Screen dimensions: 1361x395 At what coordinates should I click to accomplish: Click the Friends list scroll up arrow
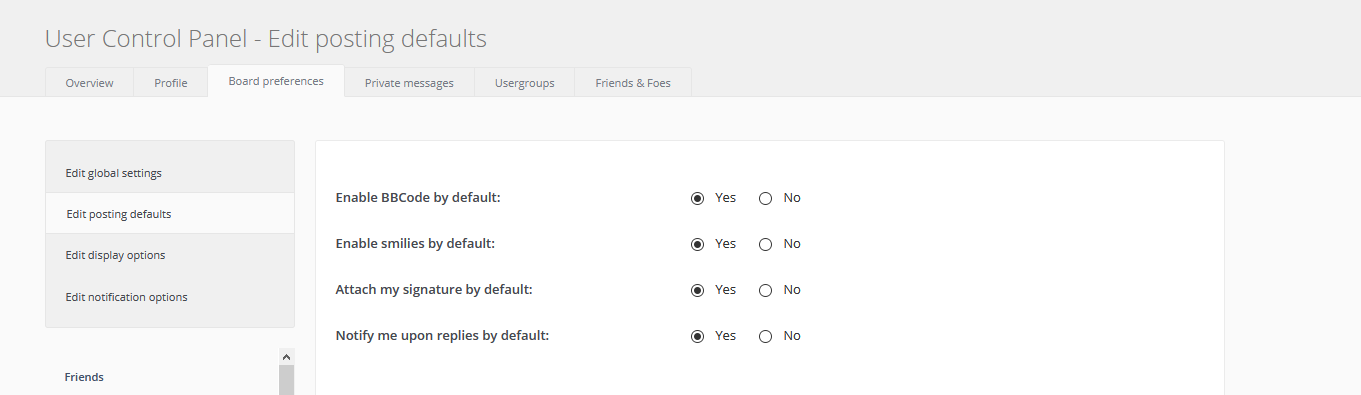[x=286, y=356]
